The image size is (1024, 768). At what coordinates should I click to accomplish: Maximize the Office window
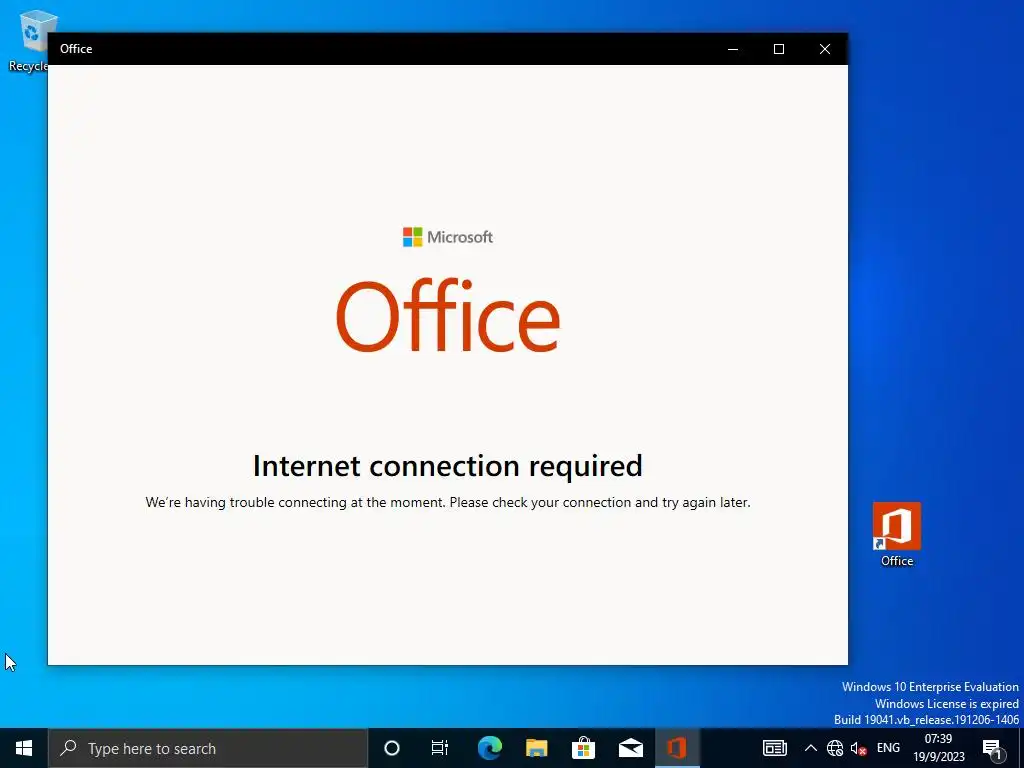click(778, 49)
